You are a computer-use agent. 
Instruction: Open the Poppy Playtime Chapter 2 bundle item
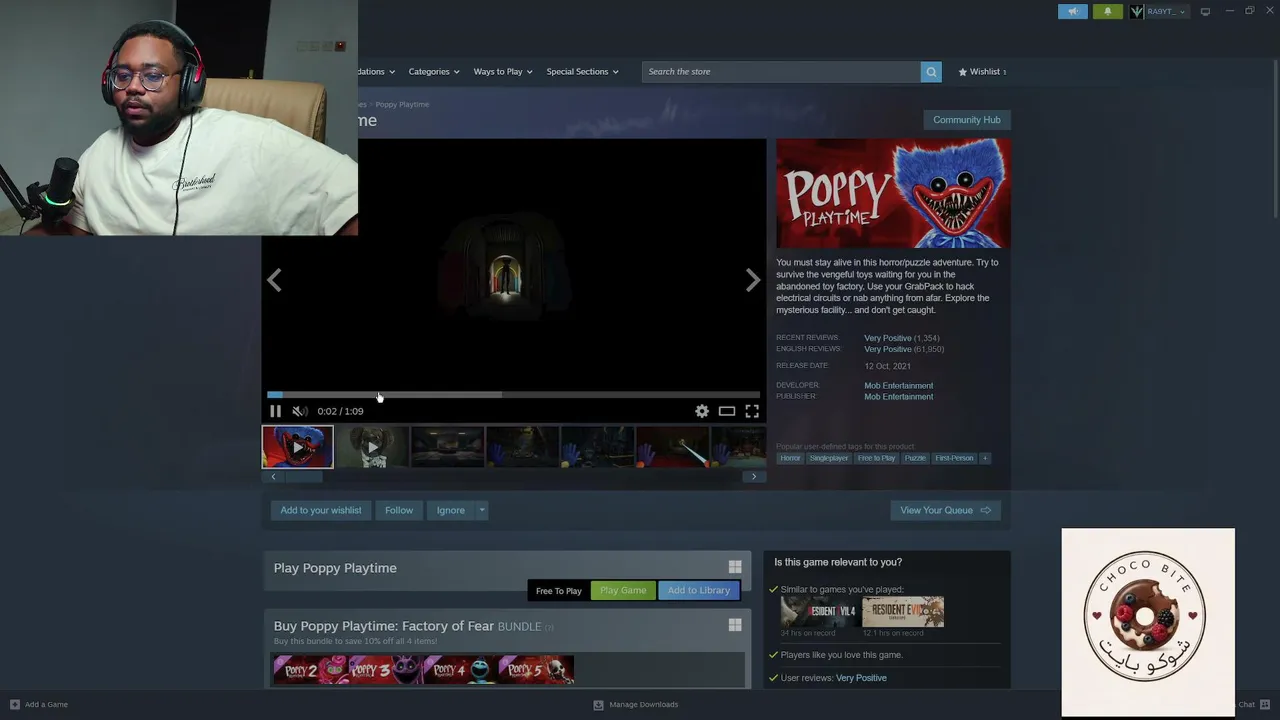pos(311,669)
